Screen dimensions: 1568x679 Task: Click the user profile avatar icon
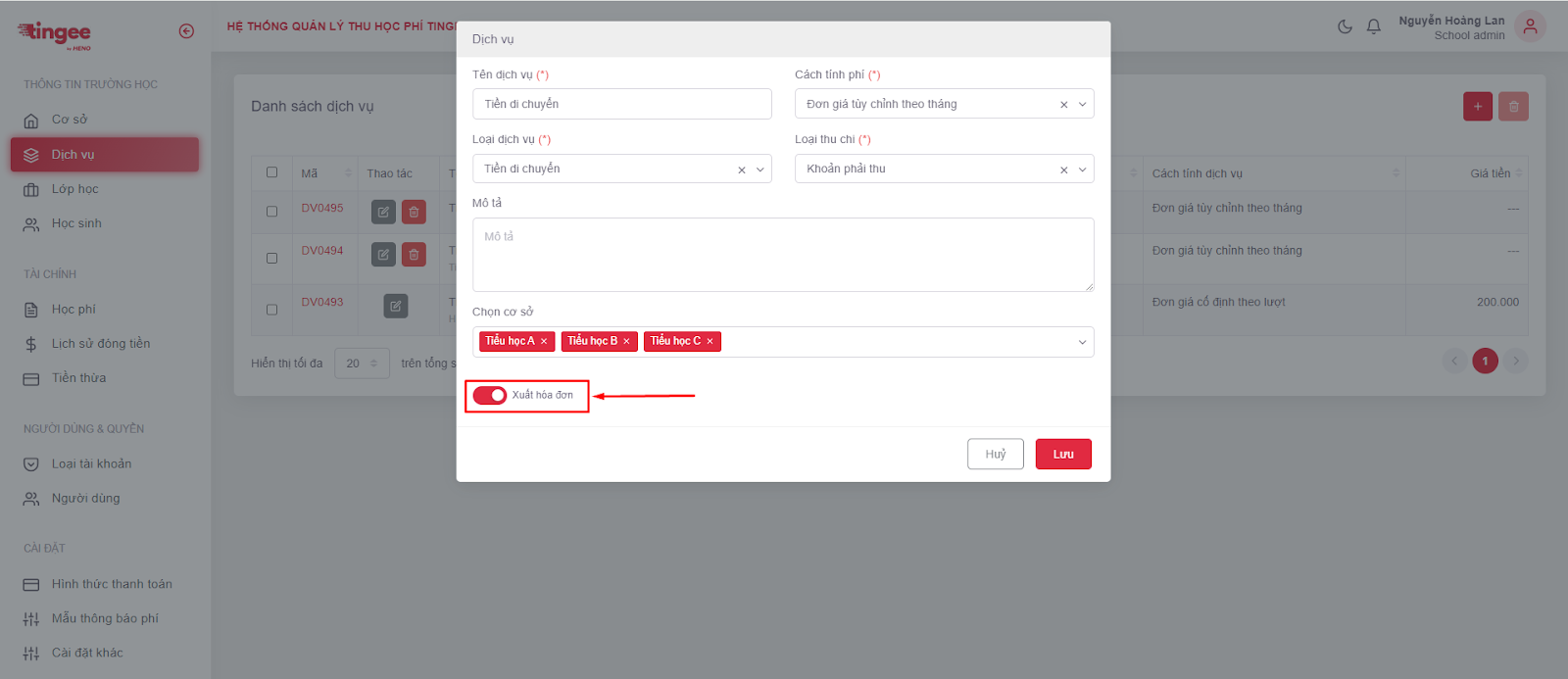1530,26
